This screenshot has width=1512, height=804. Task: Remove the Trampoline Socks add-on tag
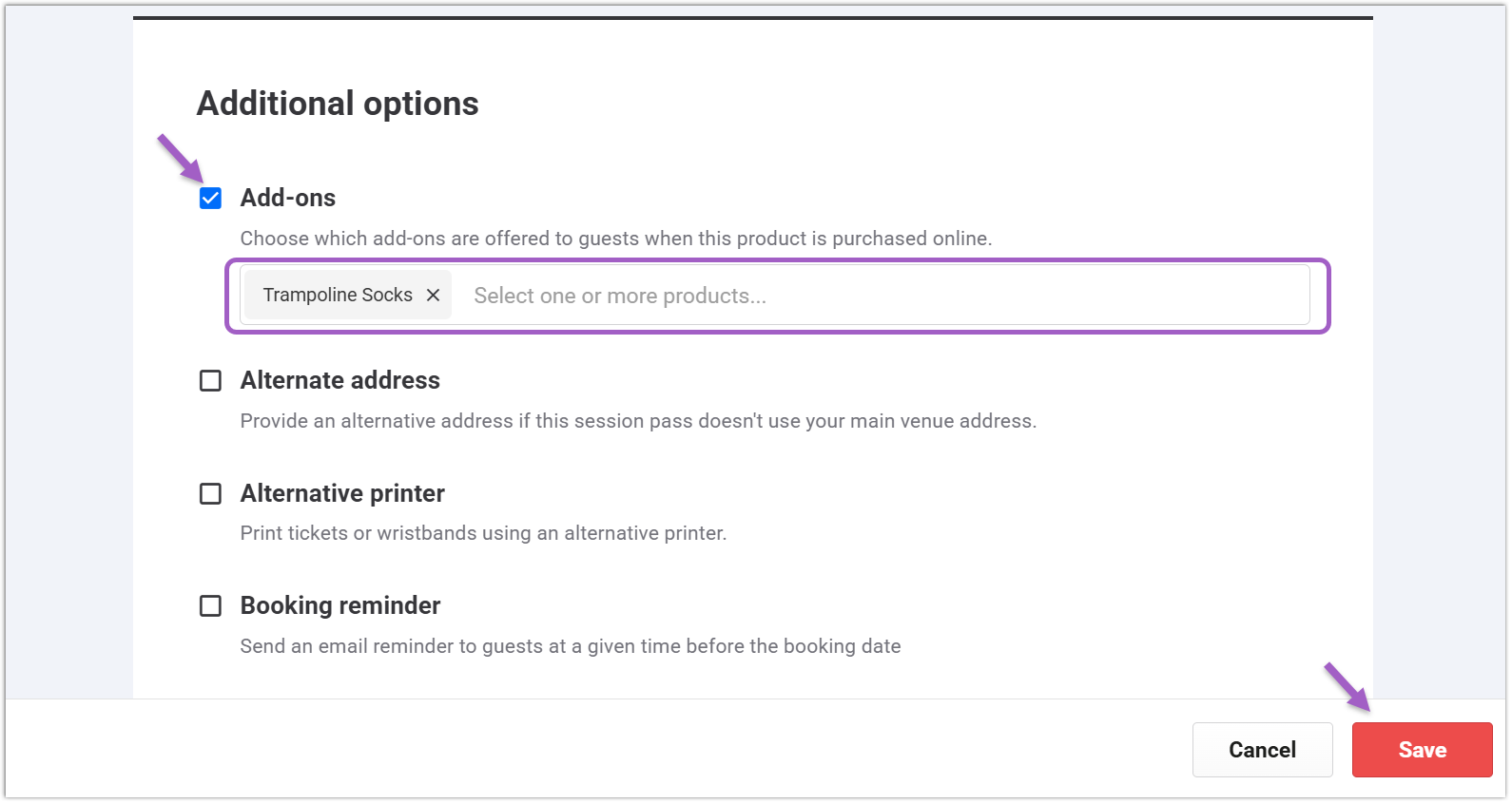pyautogui.click(x=433, y=296)
